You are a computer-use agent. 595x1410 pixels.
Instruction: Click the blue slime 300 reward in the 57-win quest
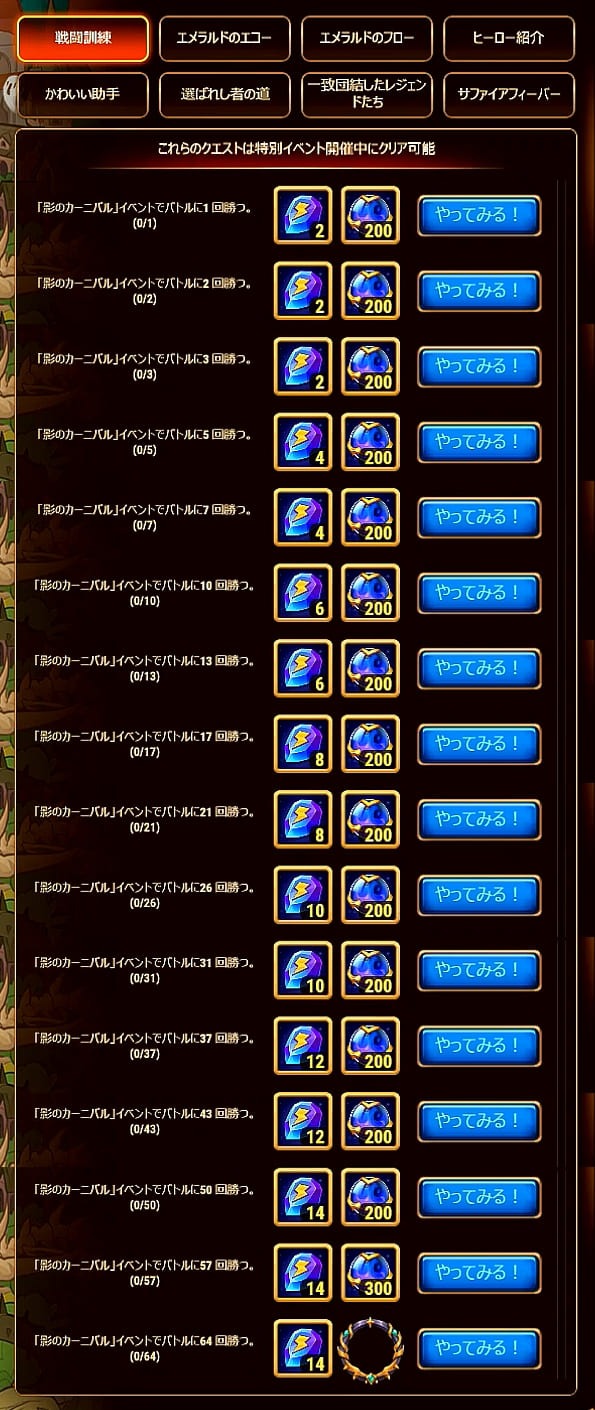[x=371, y=1273]
